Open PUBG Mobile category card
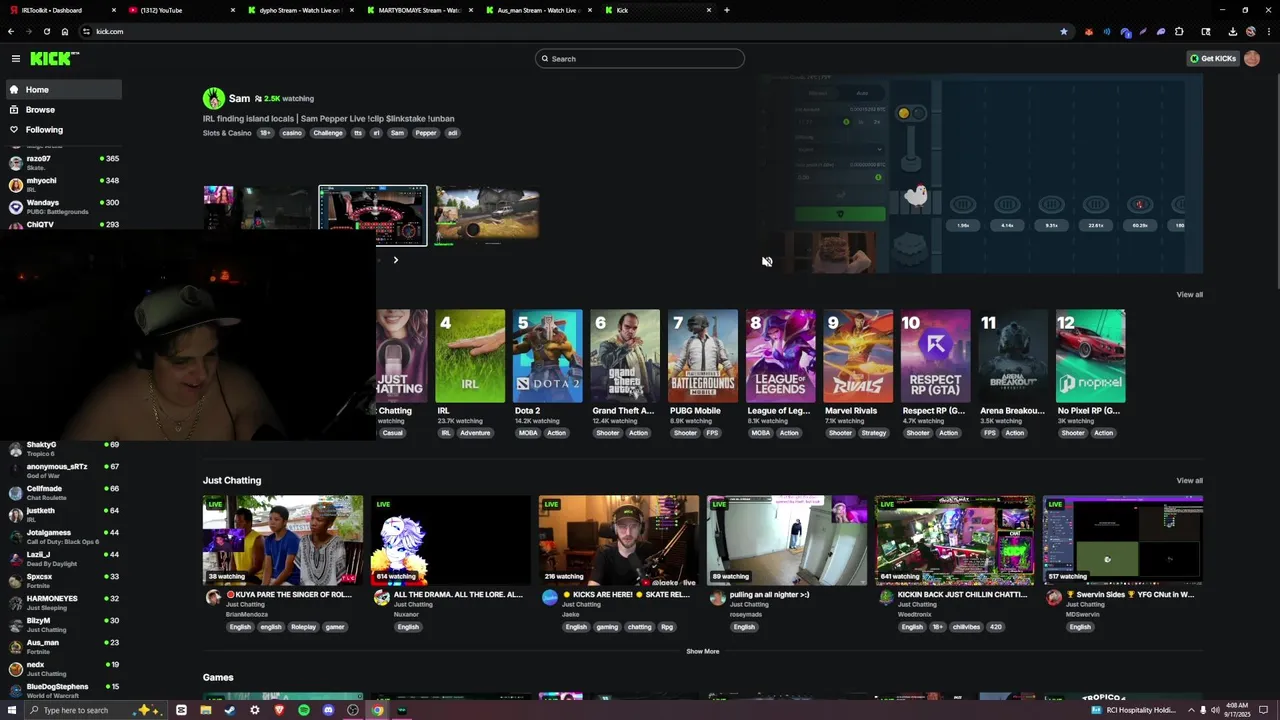Screen dimensions: 1280x720 coord(703,356)
